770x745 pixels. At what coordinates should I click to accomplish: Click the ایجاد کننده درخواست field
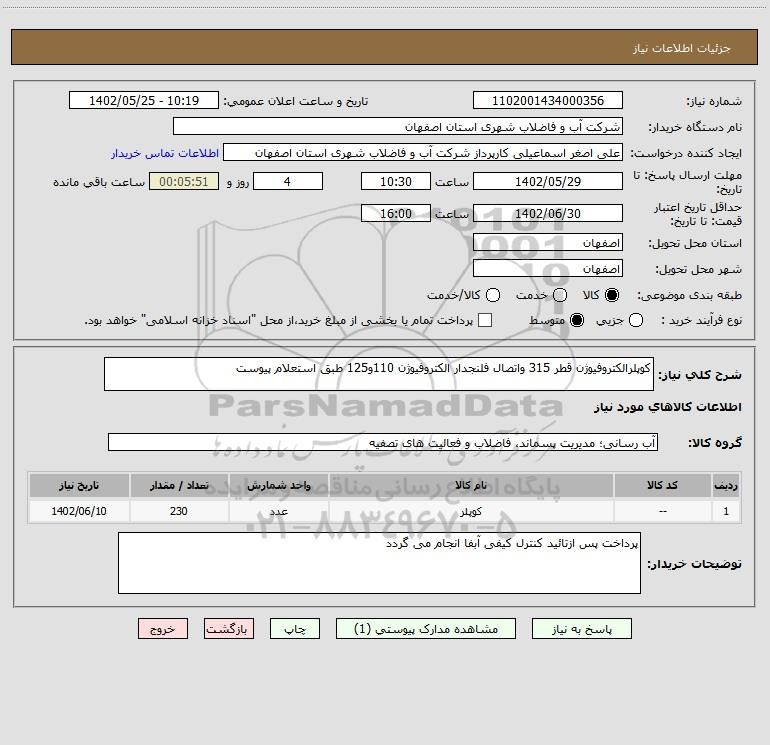[423, 153]
